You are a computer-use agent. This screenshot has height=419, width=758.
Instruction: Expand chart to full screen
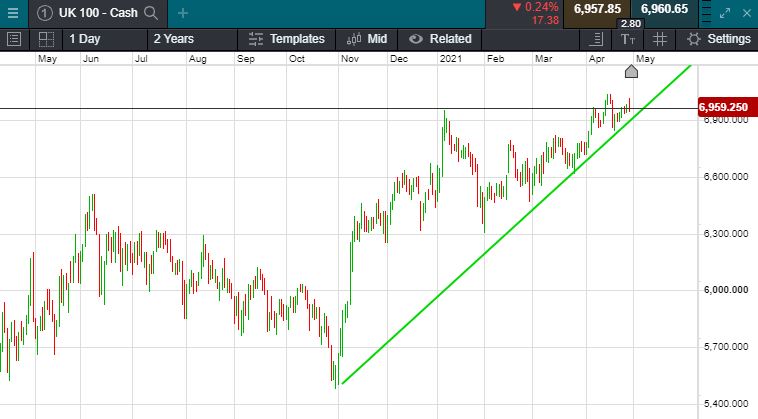click(x=725, y=13)
